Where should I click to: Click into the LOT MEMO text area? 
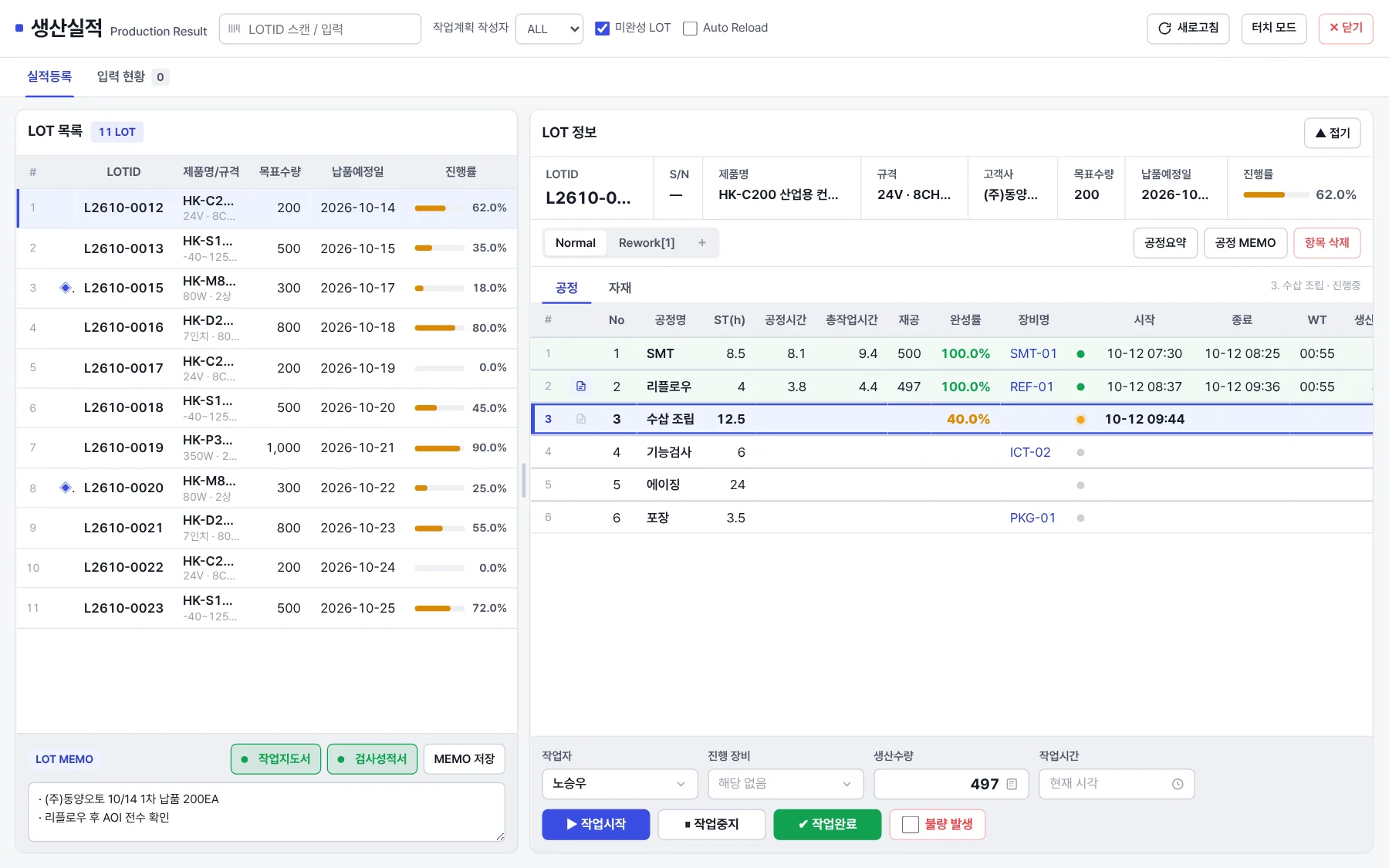pyautogui.click(x=266, y=812)
